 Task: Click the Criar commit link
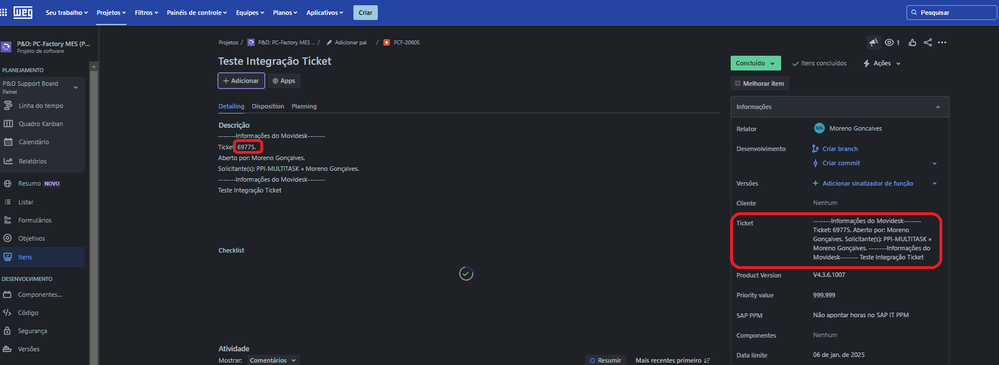point(841,163)
